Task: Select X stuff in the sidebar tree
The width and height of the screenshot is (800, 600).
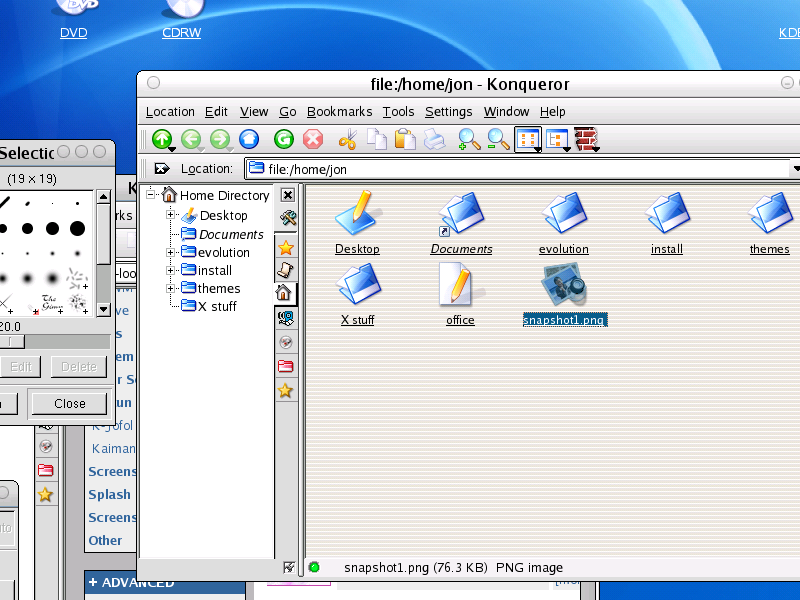Action: pyautogui.click(x=217, y=306)
